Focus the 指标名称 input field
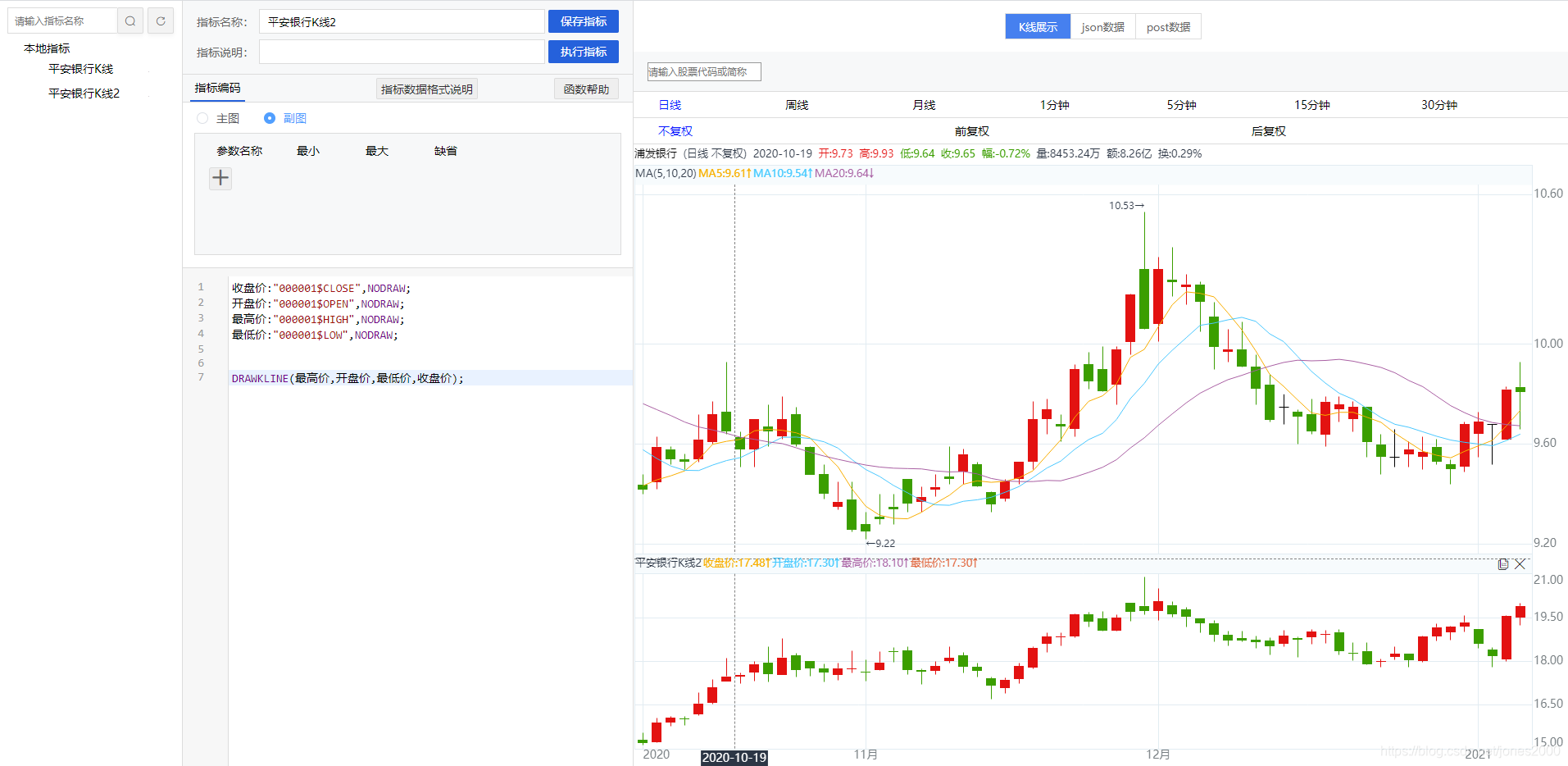The width and height of the screenshot is (1568, 766). (x=402, y=21)
